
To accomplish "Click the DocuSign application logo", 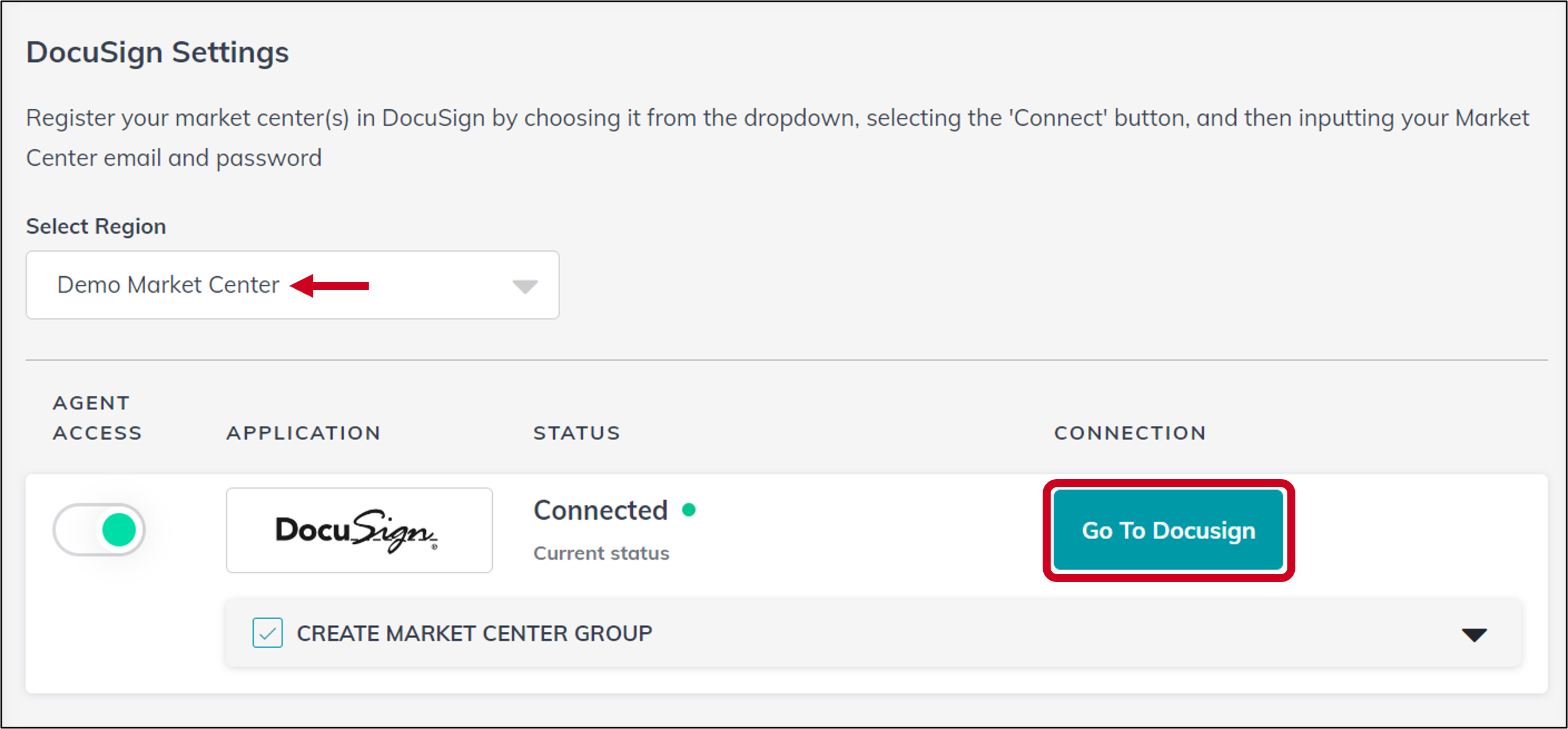I will coord(358,530).
